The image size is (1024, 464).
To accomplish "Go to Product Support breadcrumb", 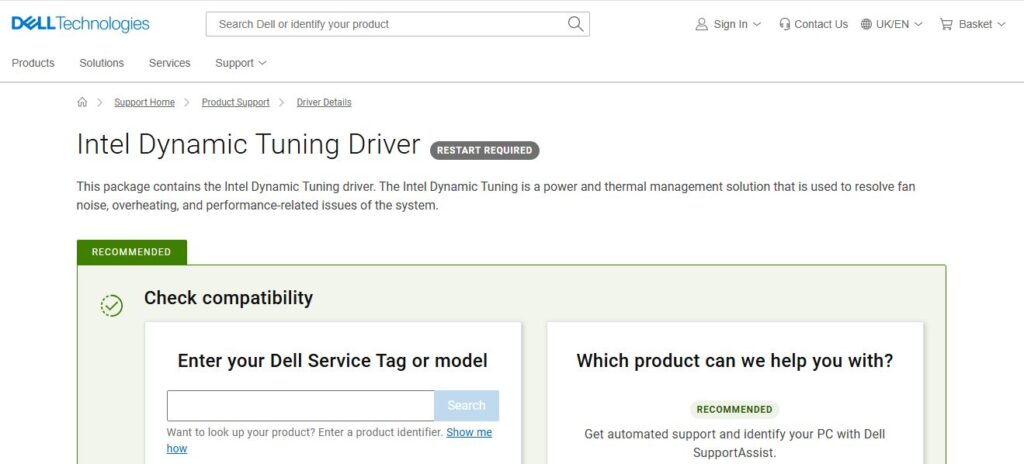I will (235, 102).
